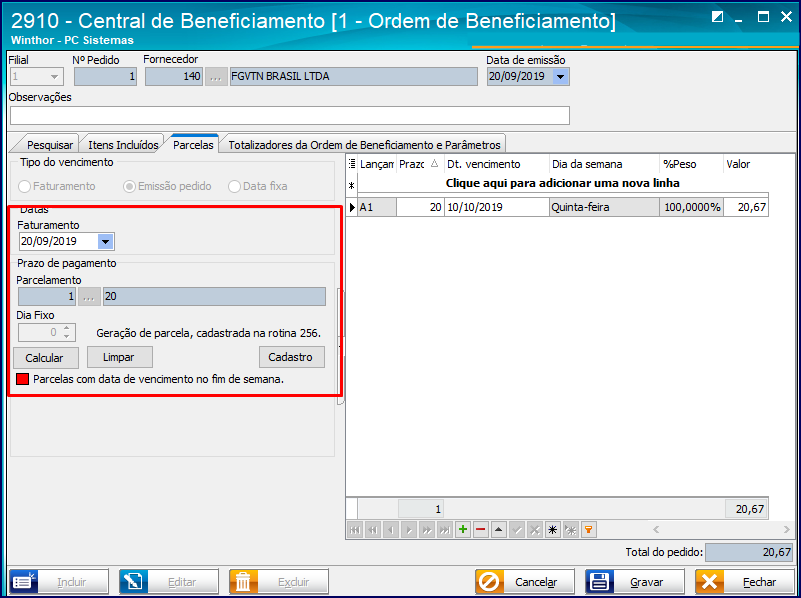The height and width of the screenshot is (598, 801).
Task: Save with Gravar button
Action: coord(635,582)
